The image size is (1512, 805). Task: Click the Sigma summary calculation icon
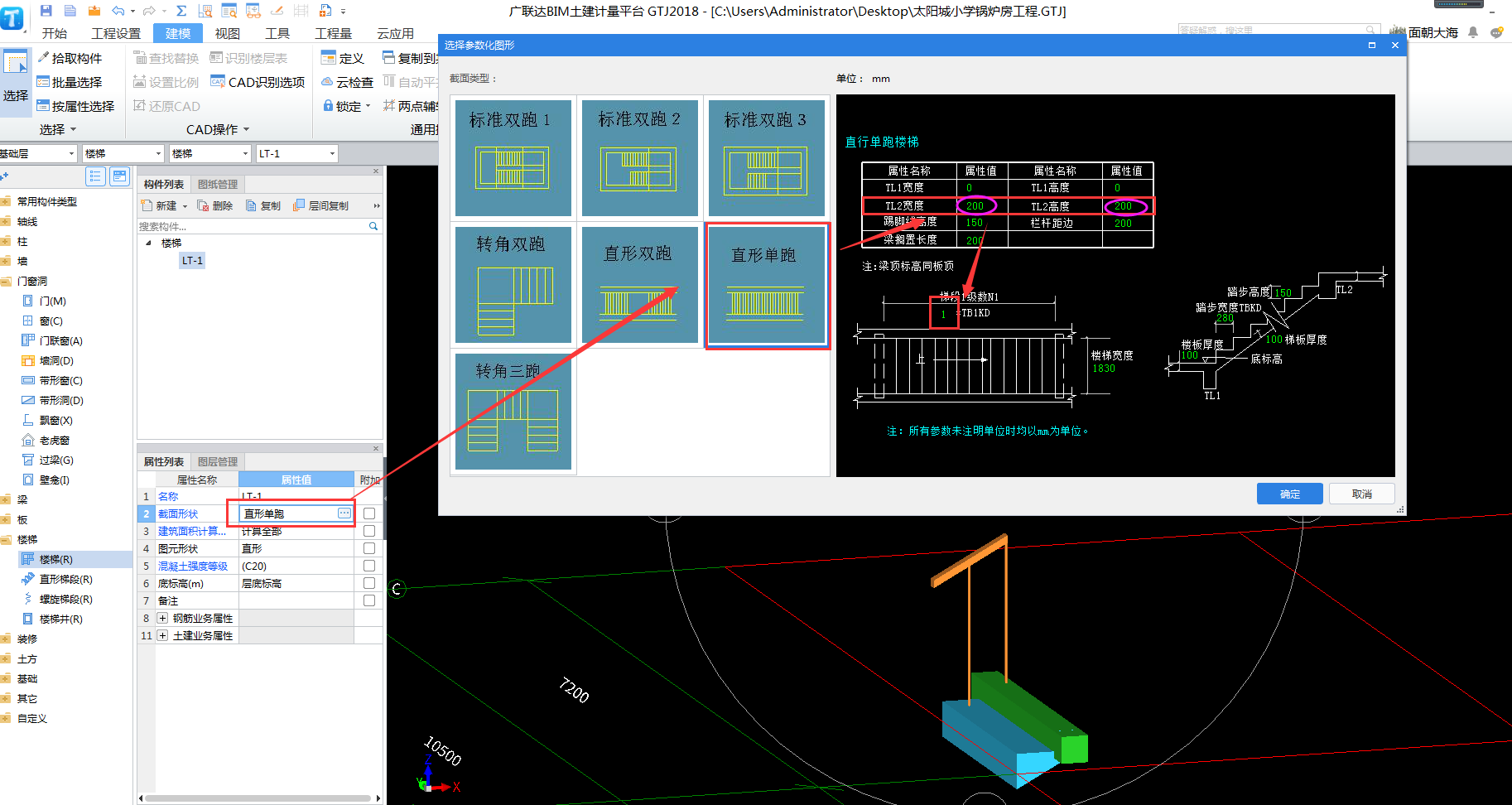181,11
